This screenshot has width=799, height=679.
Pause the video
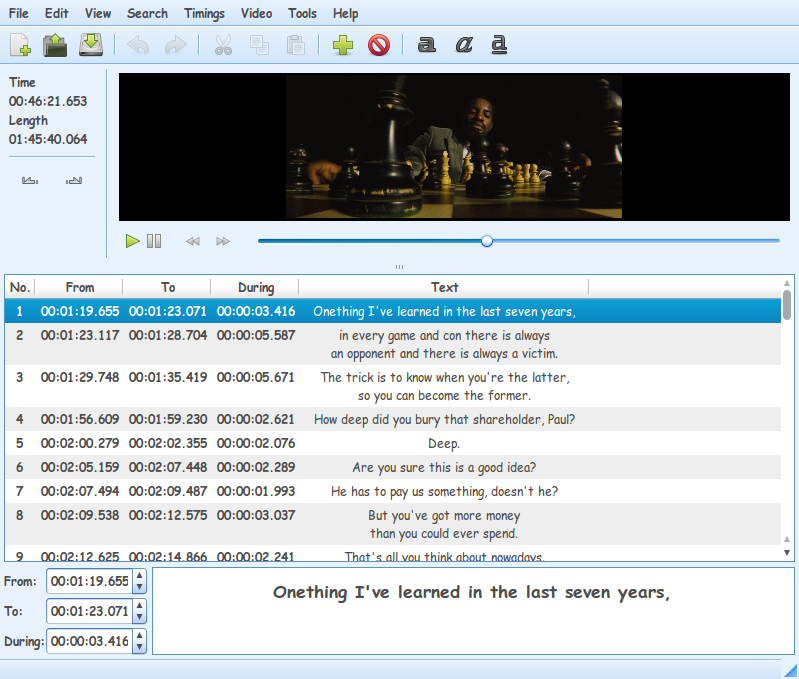(154, 241)
